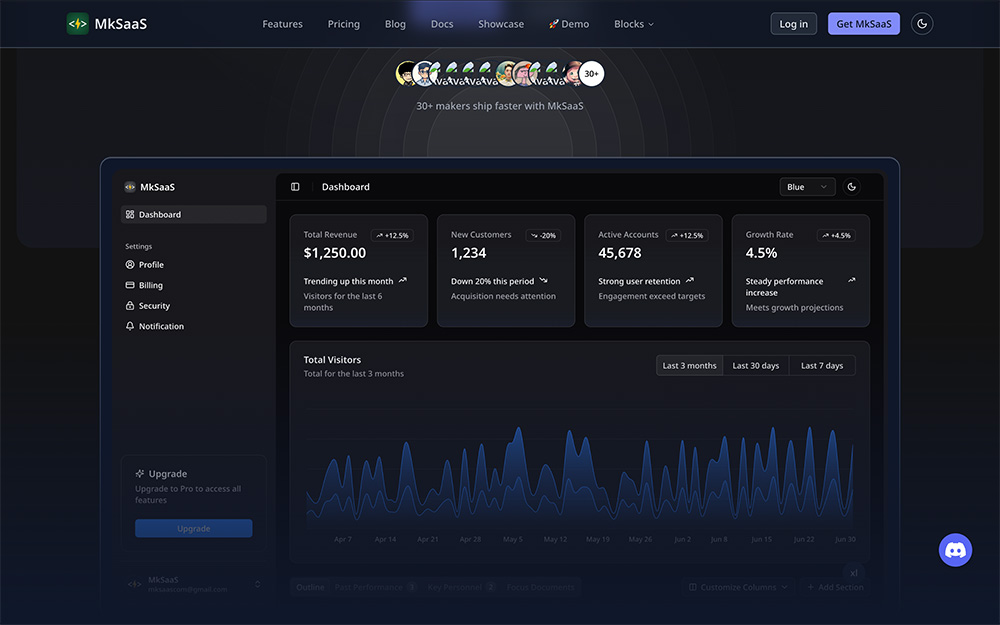Expand the Blocks dropdown menu
The image size is (1000, 625).
(x=634, y=24)
